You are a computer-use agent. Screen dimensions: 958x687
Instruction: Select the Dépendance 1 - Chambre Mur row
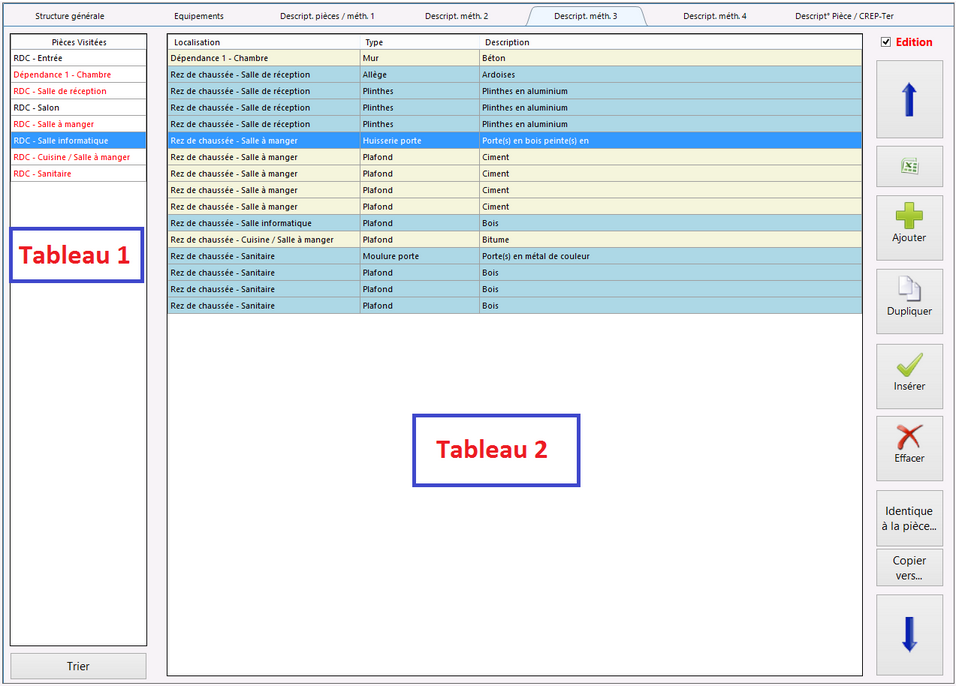[514, 58]
